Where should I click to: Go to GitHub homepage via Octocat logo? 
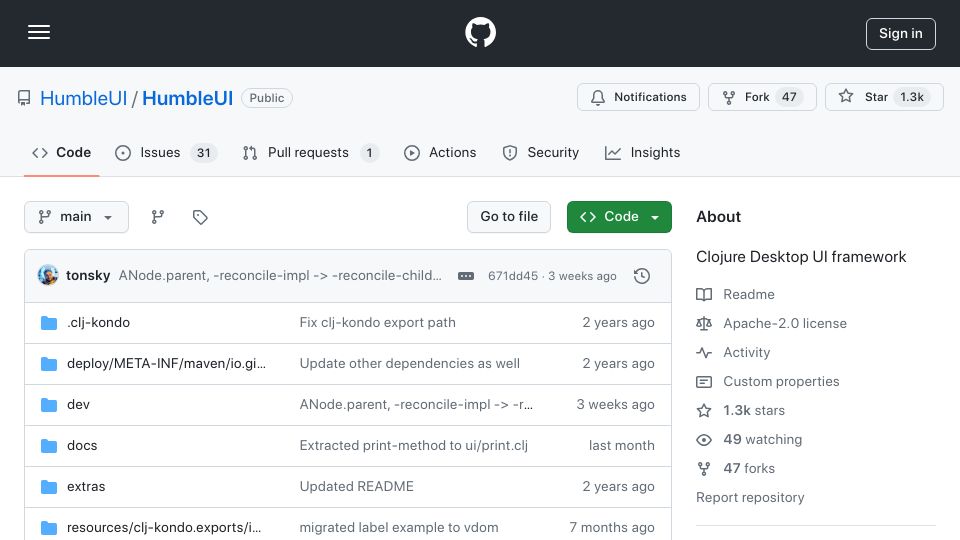click(480, 32)
